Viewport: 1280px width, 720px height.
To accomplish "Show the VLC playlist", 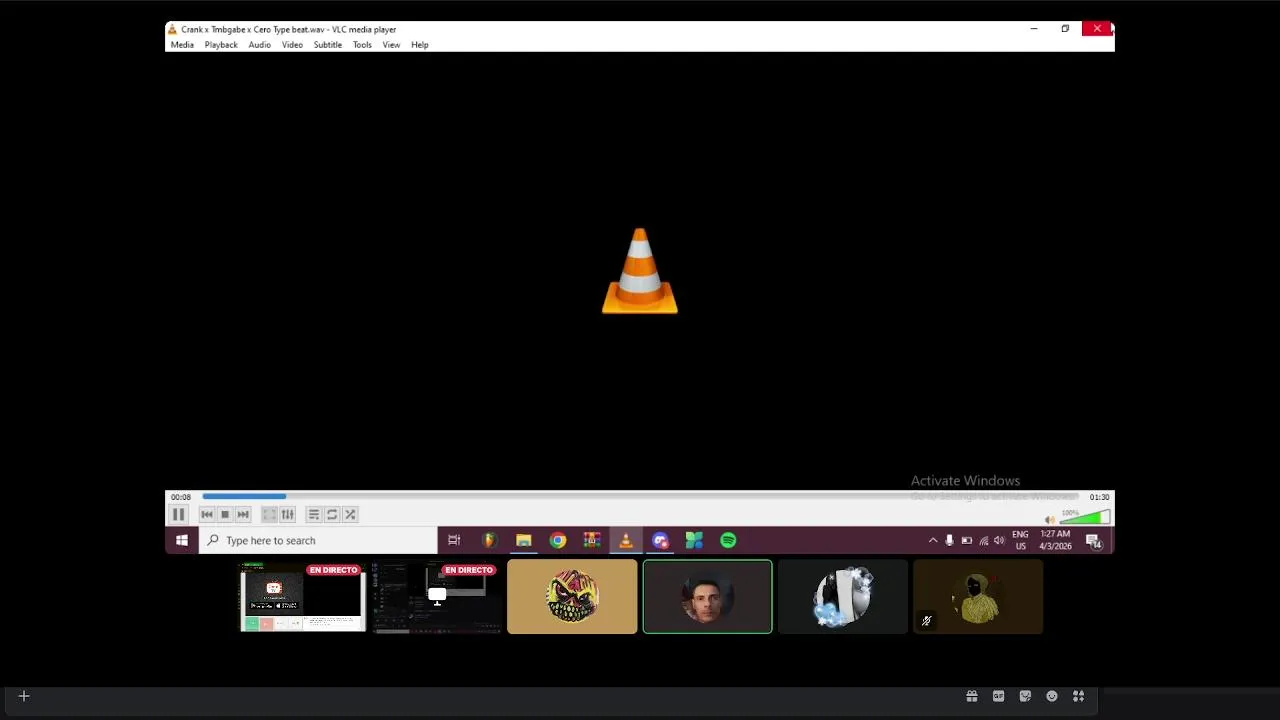I will click(x=314, y=514).
